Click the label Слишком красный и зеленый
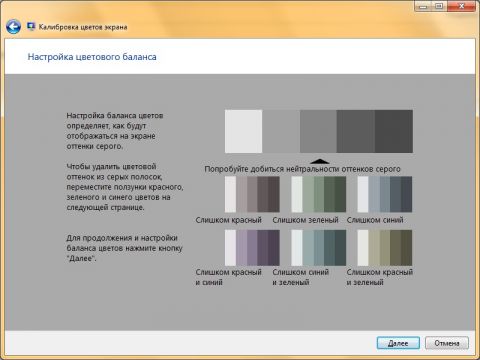Image resolution: width=480 pixels, height=360 pixels. 380,277
